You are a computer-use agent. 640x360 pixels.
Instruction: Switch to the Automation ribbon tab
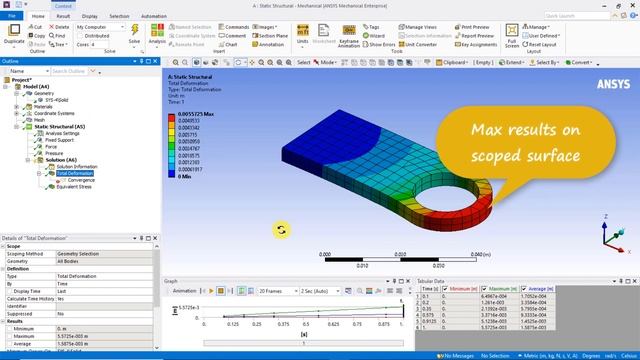[154, 16]
